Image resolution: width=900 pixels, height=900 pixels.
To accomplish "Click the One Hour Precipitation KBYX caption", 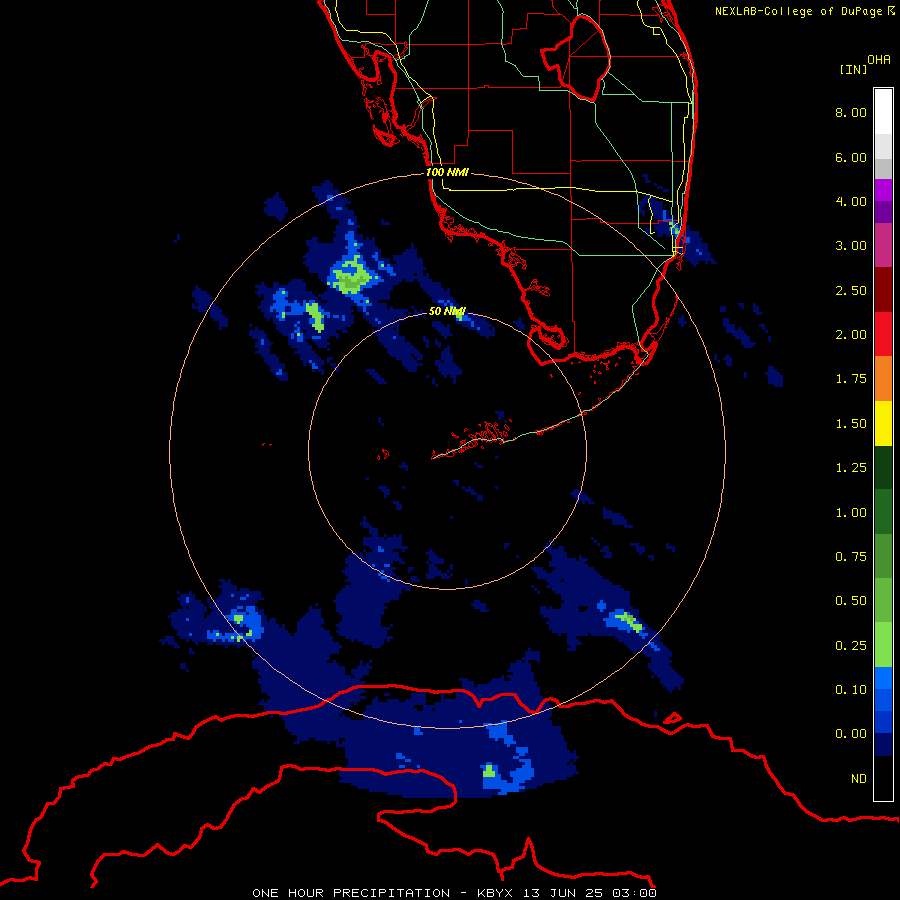I will 454,893.
